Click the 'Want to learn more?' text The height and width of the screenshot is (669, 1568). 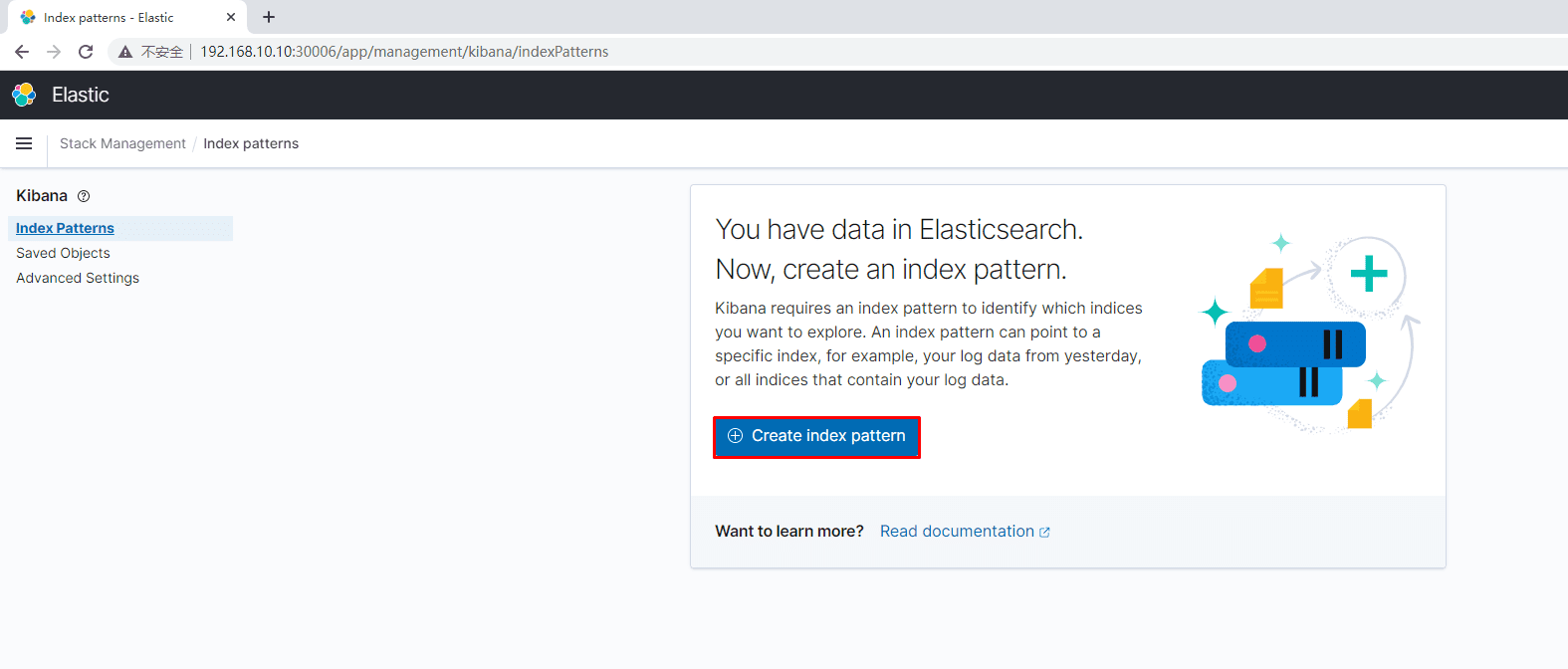(789, 532)
